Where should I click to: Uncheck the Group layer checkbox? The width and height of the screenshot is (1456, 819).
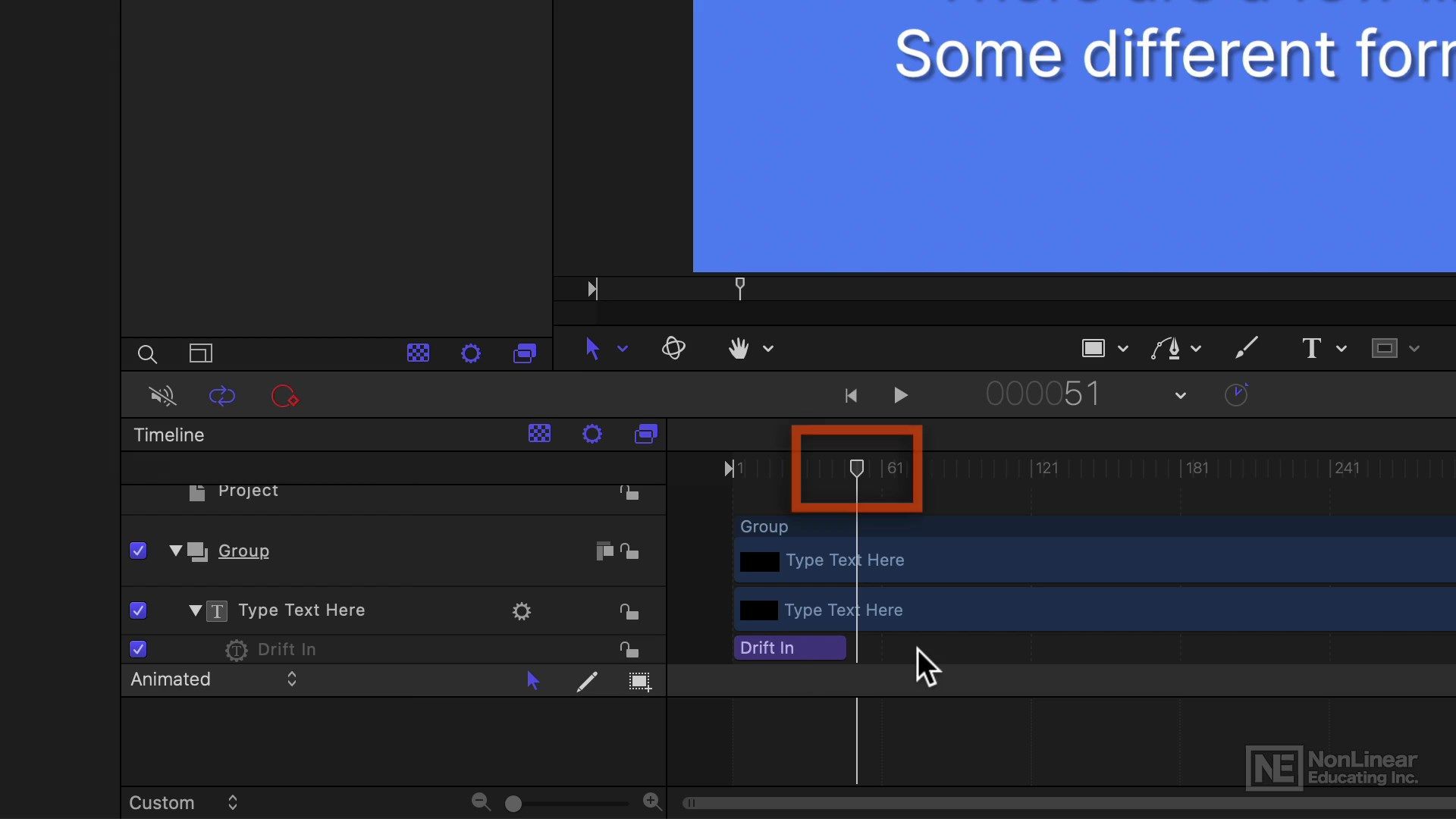click(x=138, y=551)
